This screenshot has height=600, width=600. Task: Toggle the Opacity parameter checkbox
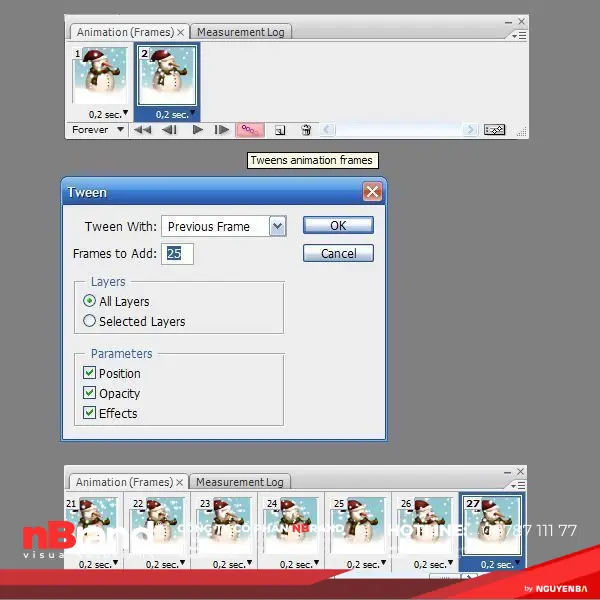(x=89, y=393)
